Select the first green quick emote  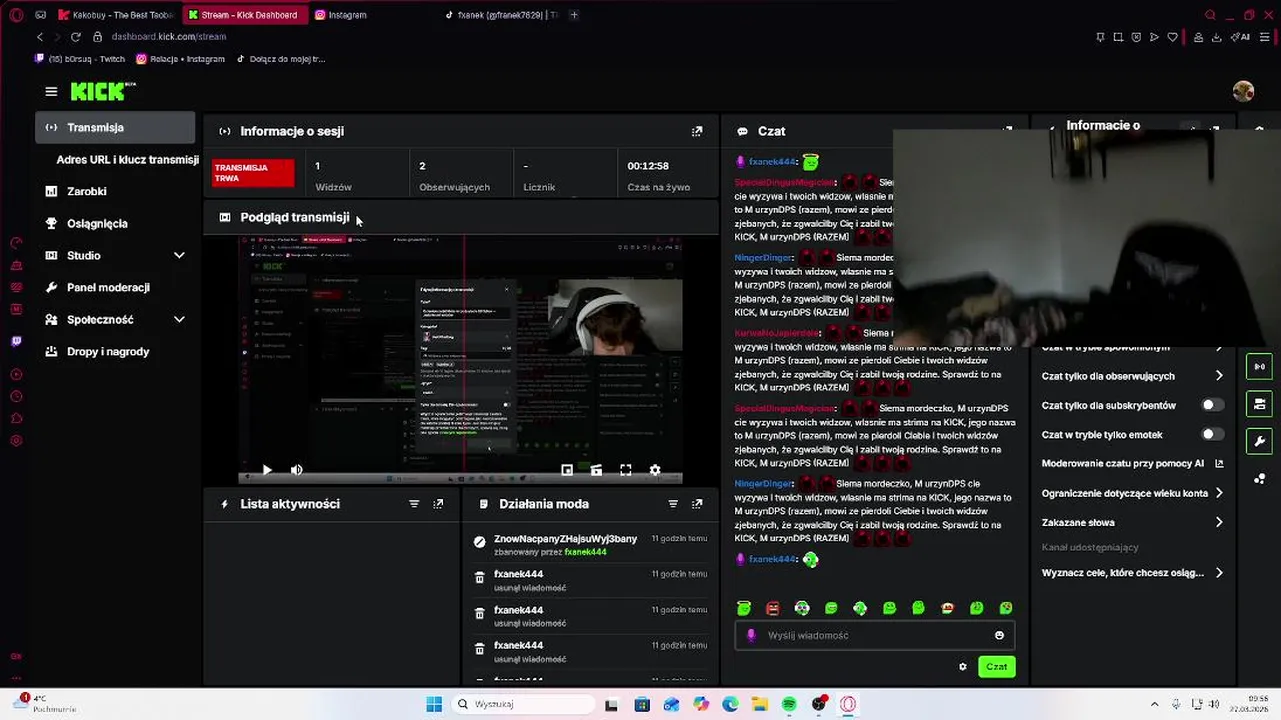[x=744, y=608]
